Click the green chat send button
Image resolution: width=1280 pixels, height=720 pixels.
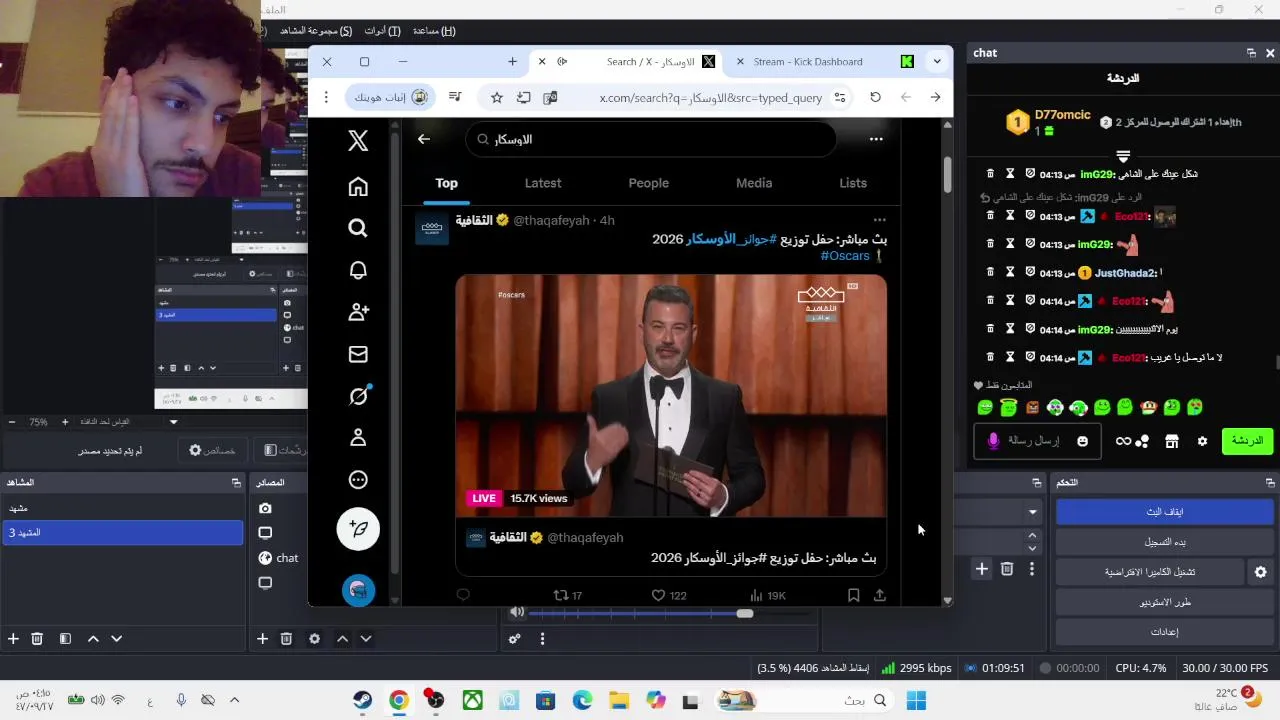click(x=1247, y=441)
